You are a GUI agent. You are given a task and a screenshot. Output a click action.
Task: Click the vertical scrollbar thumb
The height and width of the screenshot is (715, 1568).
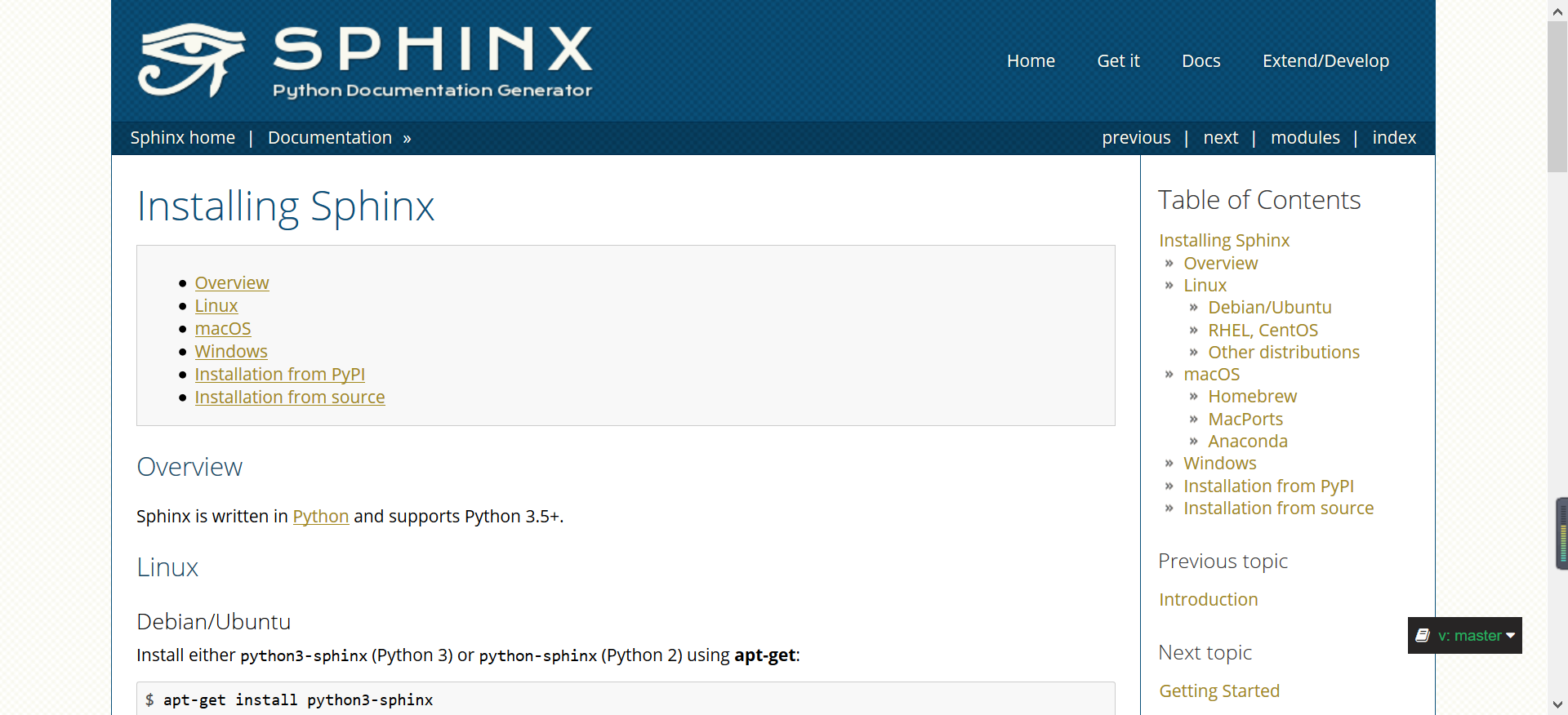1557,96
